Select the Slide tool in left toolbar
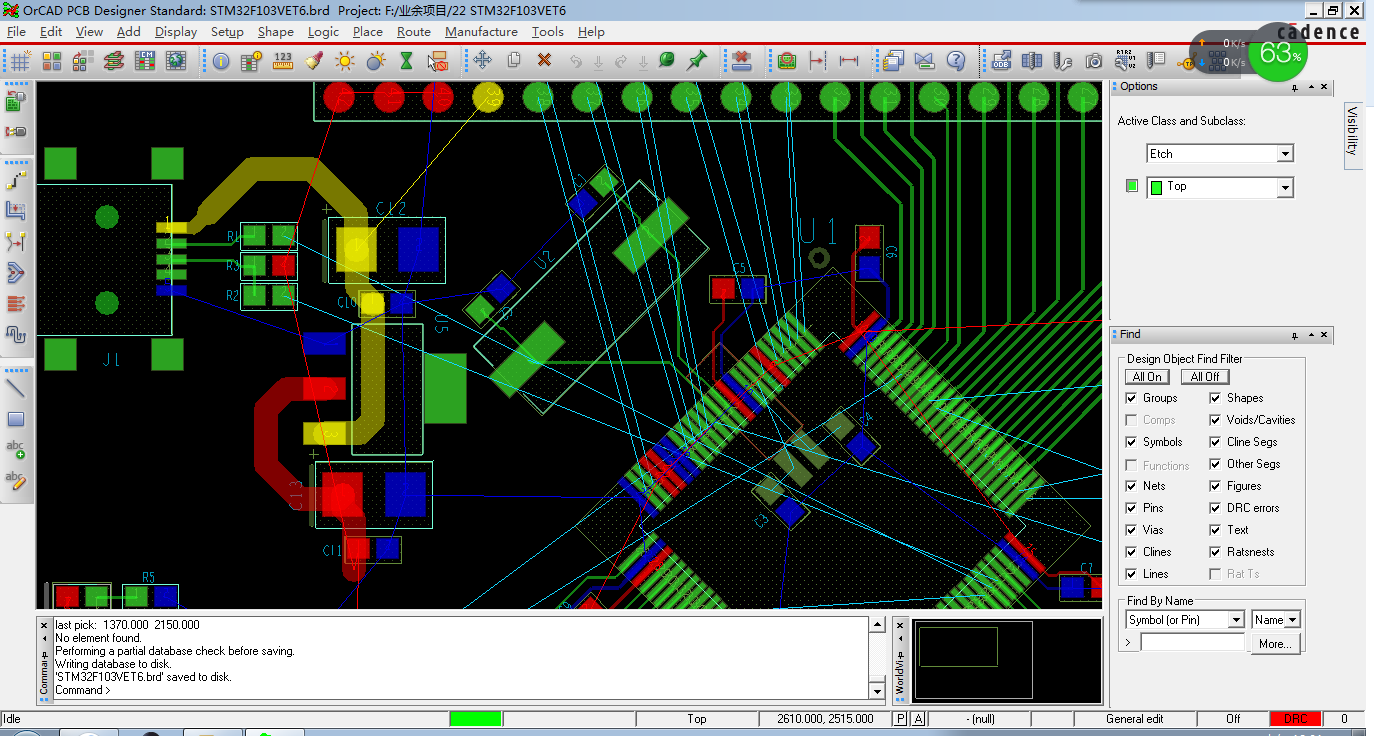The width and height of the screenshot is (1374, 736). click(x=16, y=210)
